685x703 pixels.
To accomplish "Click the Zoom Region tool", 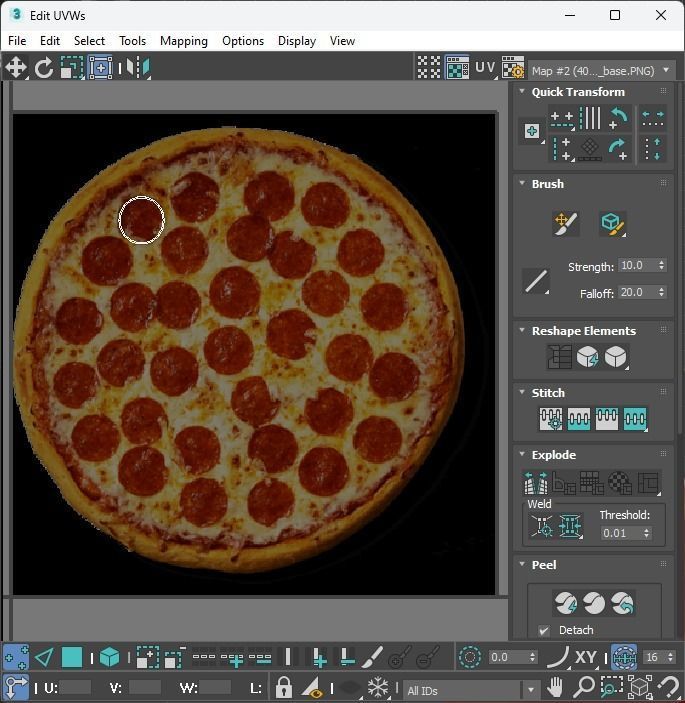I will click(x=611, y=686).
